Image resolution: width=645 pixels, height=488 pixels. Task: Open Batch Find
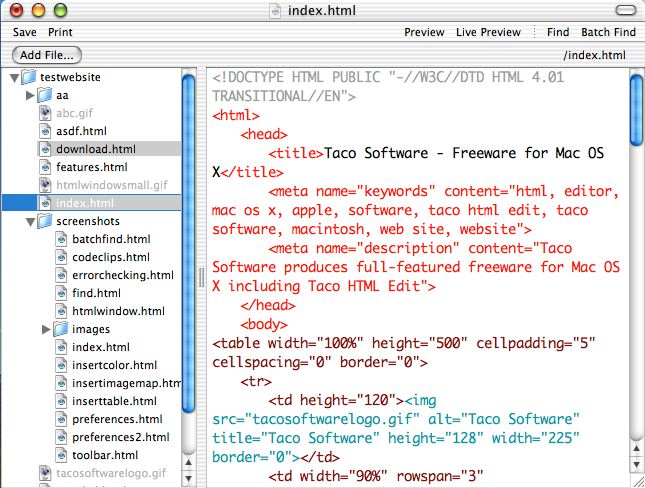pos(608,32)
